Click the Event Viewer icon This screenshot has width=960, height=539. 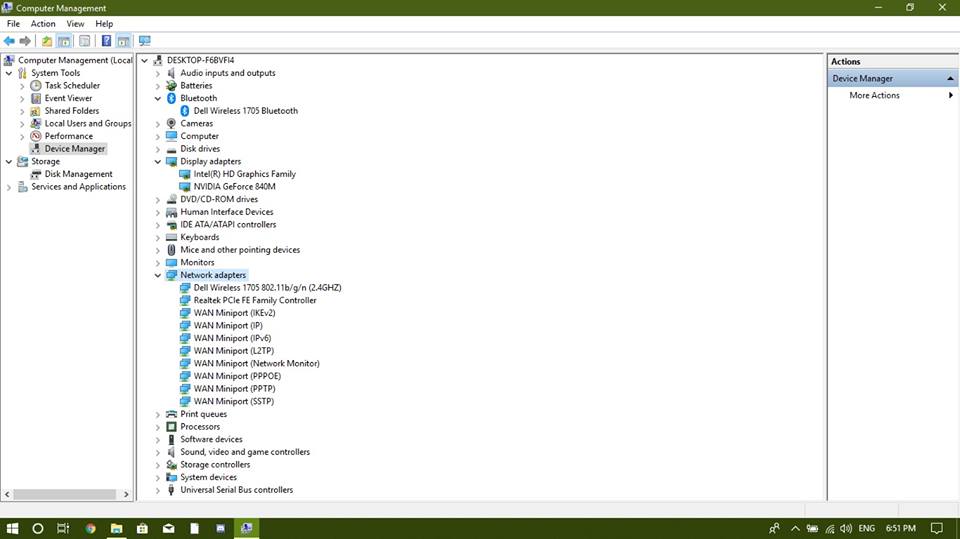(36, 98)
